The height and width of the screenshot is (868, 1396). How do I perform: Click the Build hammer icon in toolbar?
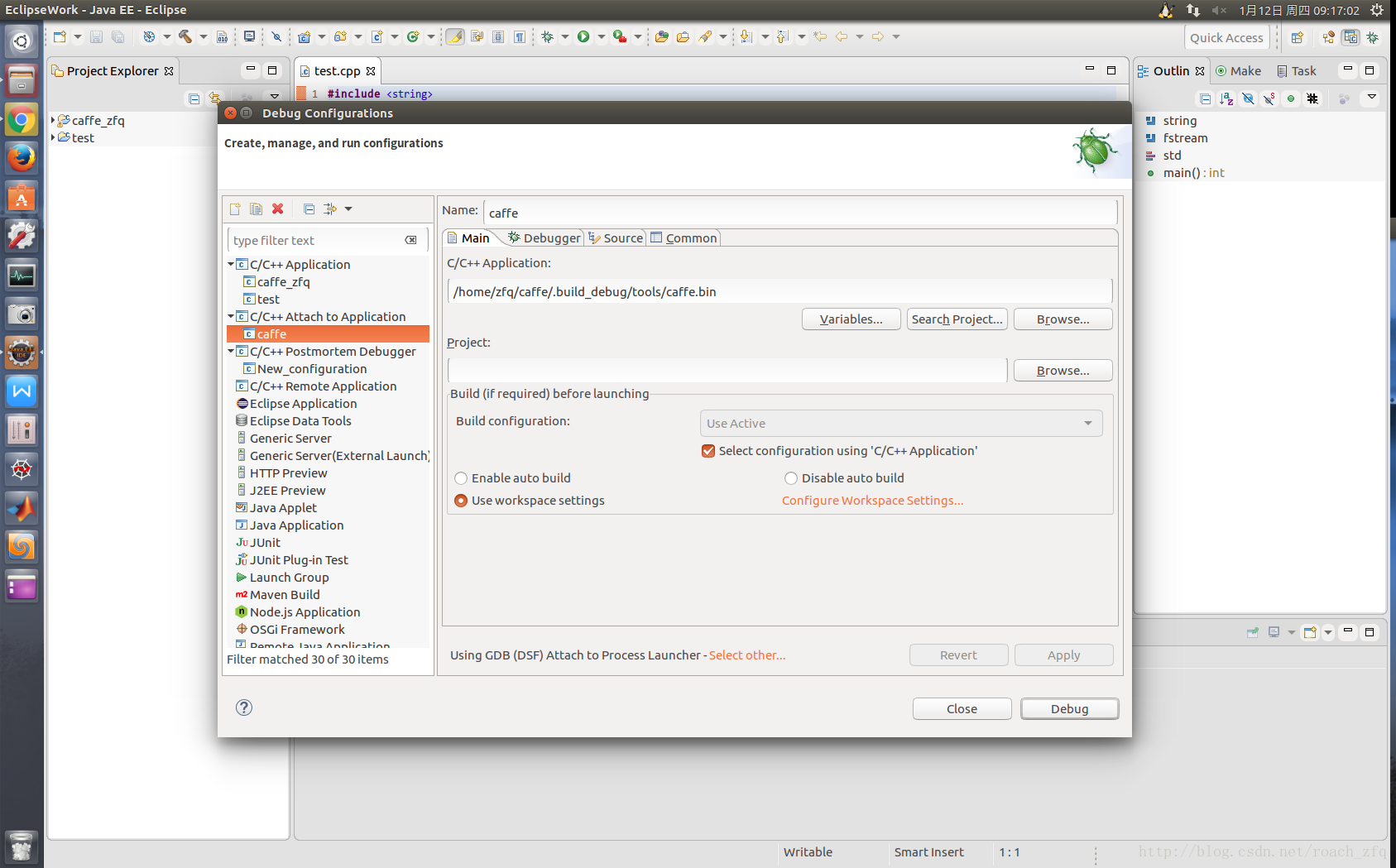(185, 36)
